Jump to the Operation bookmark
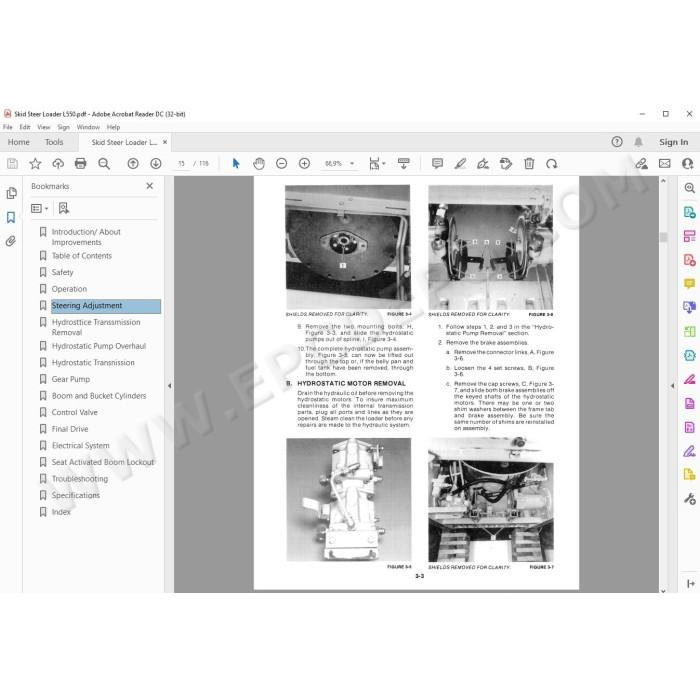 pyautogui.click(x=69, y=289)
